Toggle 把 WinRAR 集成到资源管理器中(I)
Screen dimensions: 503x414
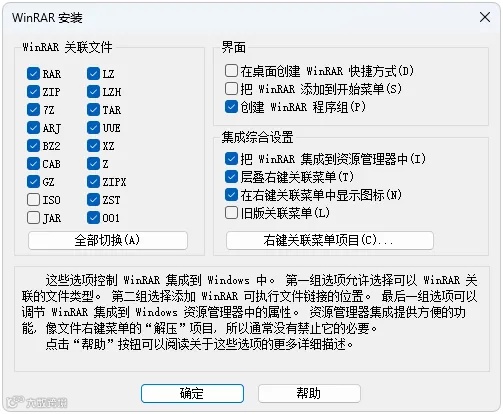[231, 159]
